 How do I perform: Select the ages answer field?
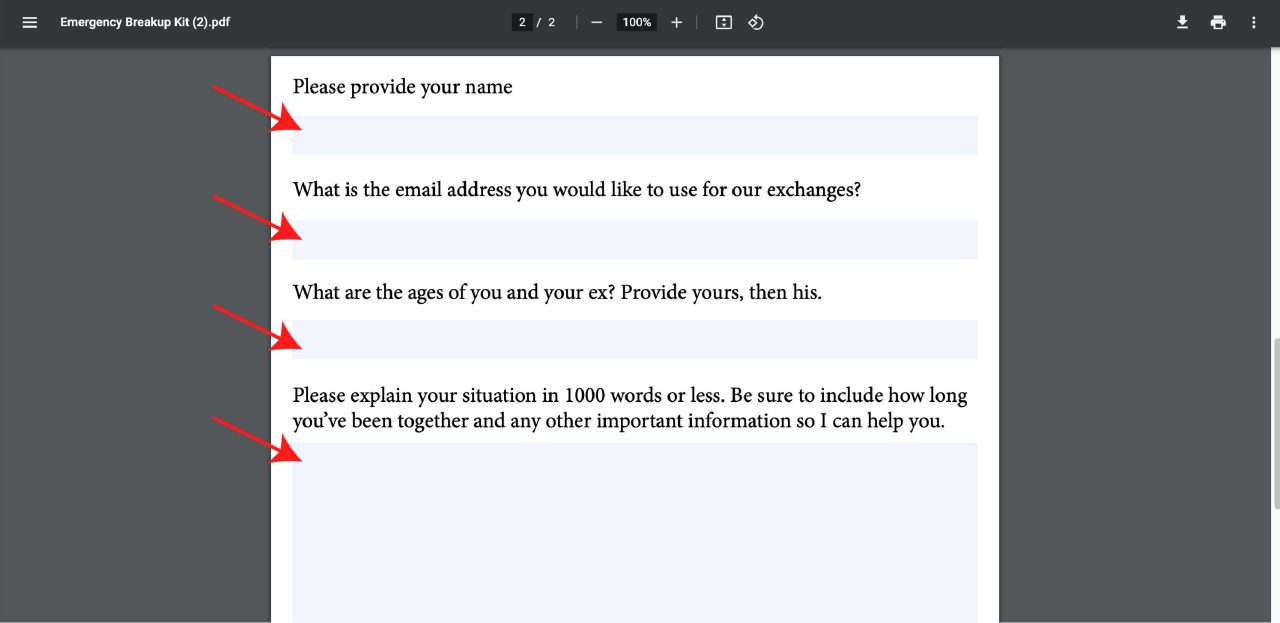[x=635, y=339]
